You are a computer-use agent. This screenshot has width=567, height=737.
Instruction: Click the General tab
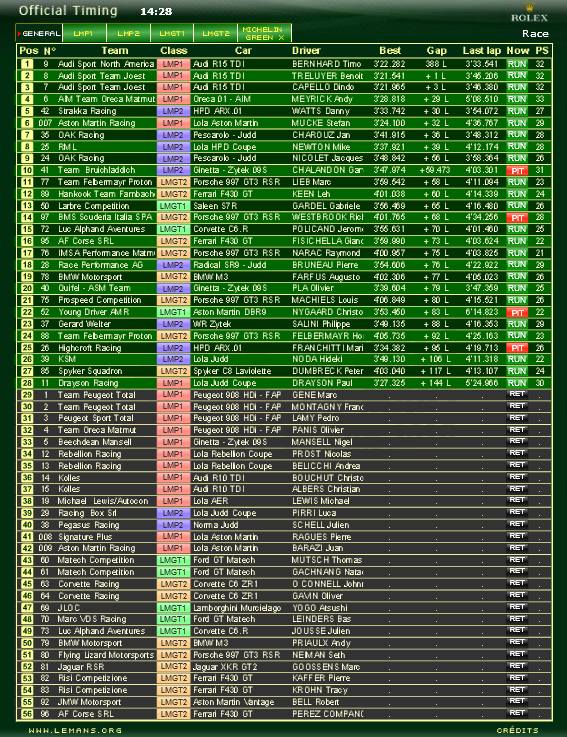point(39,33)
